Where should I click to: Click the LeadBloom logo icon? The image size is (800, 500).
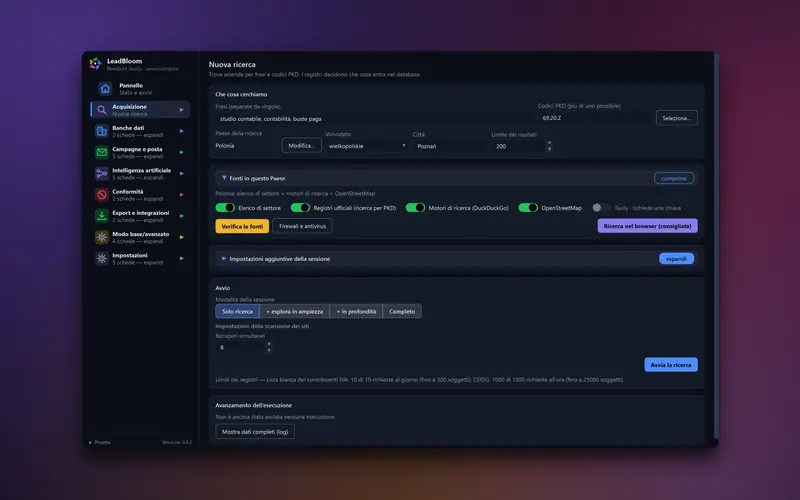(95, 63)
